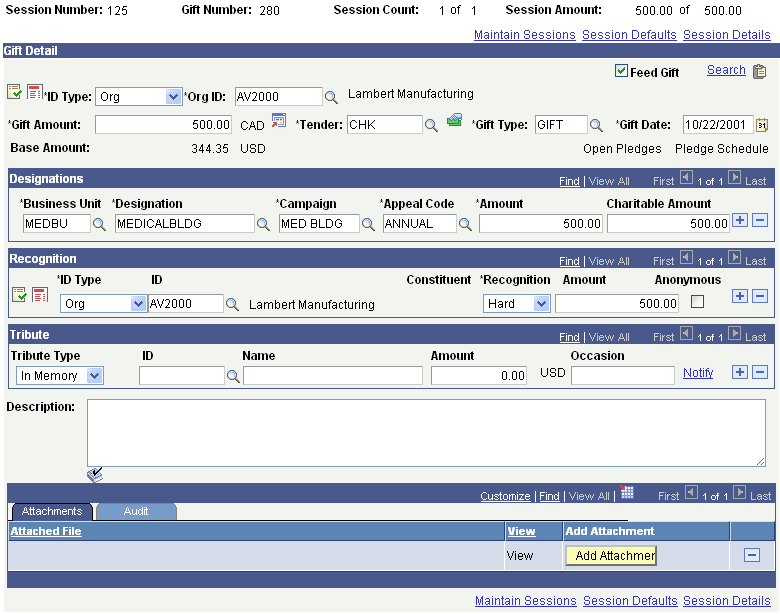
Task: Click currency conversion icon next to CAD
Action: point(279,121)
